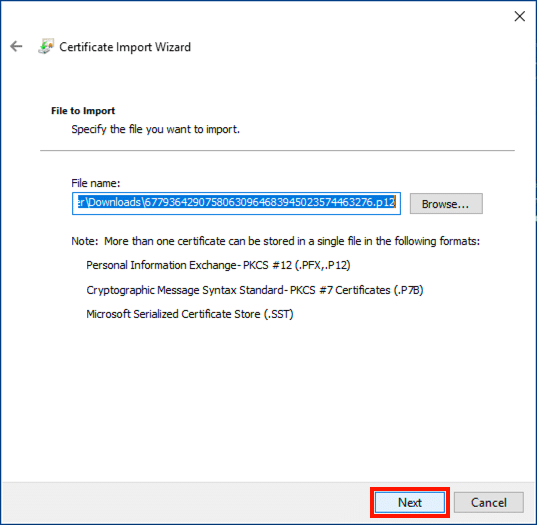
Task: Place cursor at the .p12 extension in path
Action: [x=384, y=202]
